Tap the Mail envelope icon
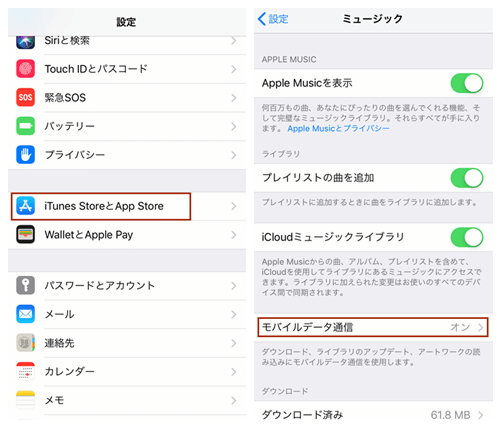500x428 pixels. (x=25, y=314)
